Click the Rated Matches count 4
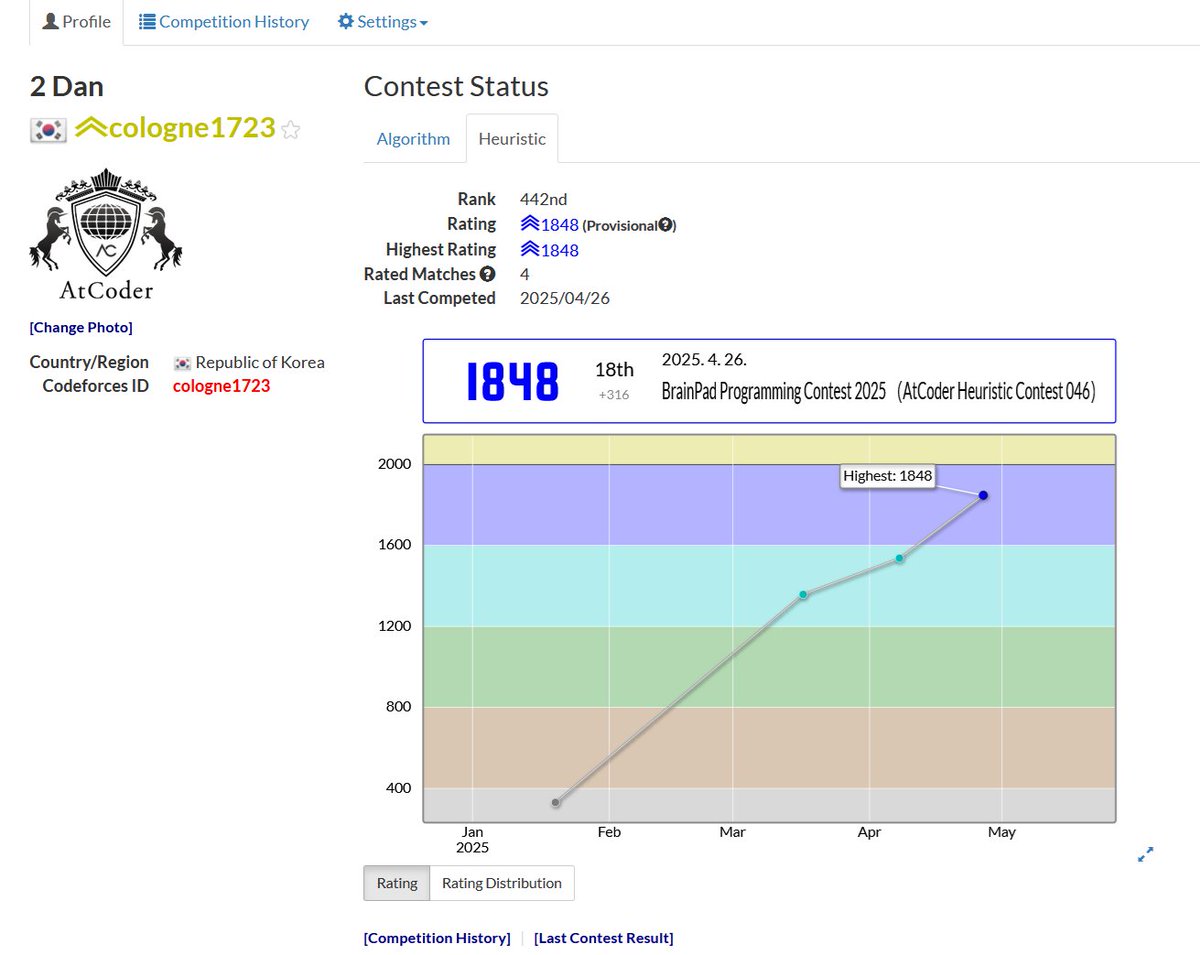This screenshot has width=1200, height=955. click(525, 274)
